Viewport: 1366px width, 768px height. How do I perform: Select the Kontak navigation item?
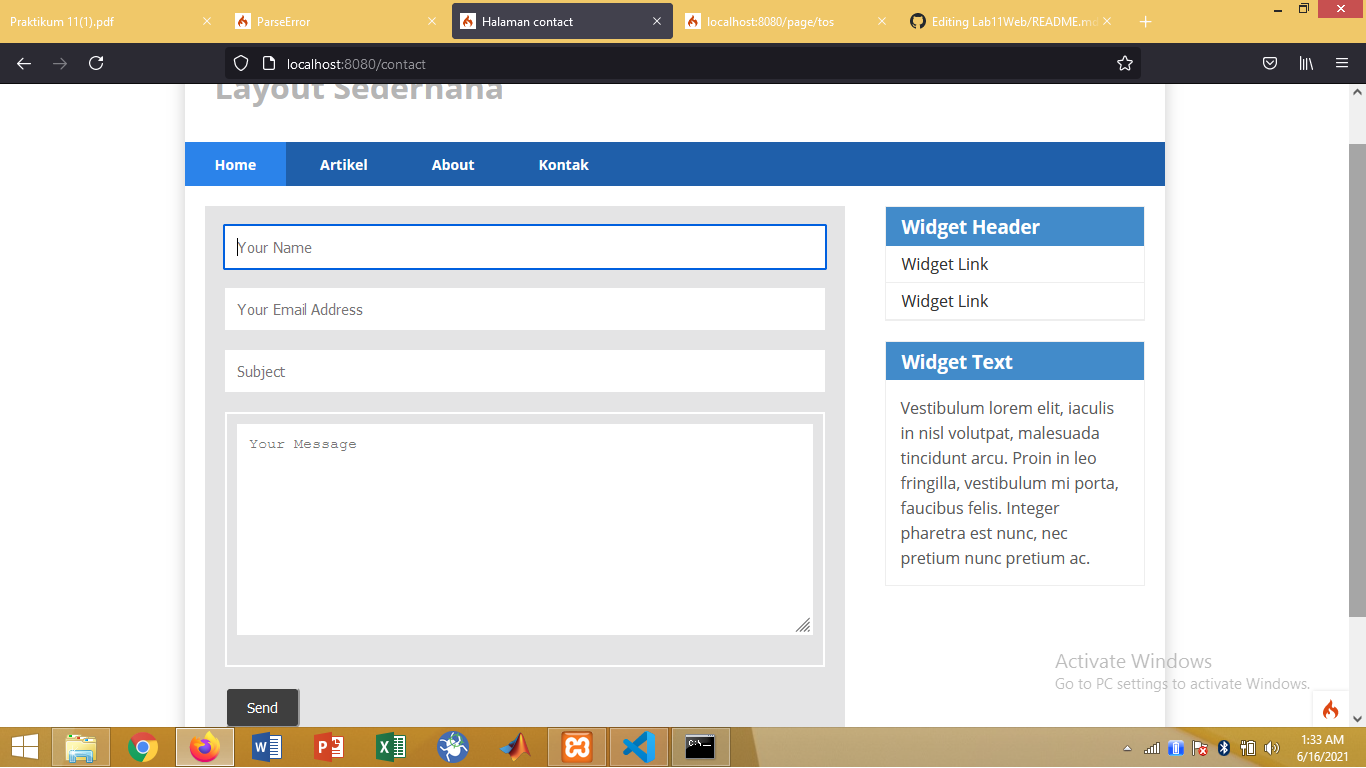[x=563, y=164]
